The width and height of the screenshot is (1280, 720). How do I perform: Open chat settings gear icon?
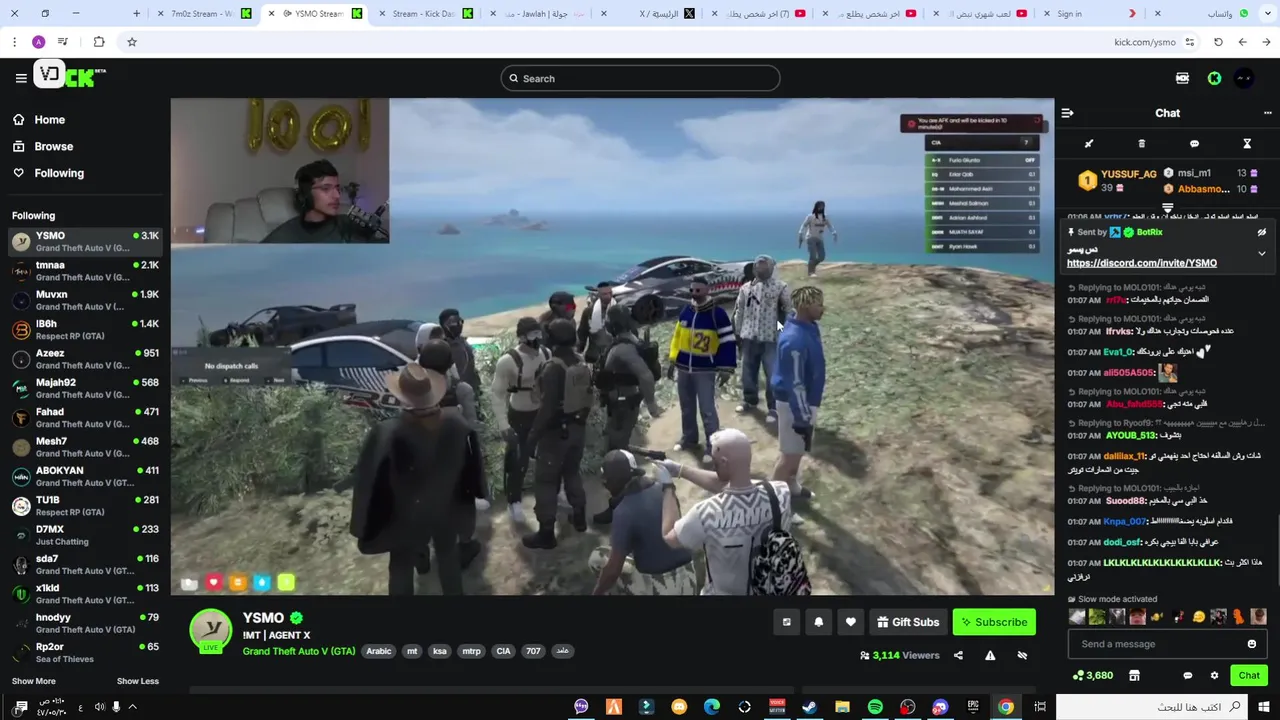[1214, 676]
